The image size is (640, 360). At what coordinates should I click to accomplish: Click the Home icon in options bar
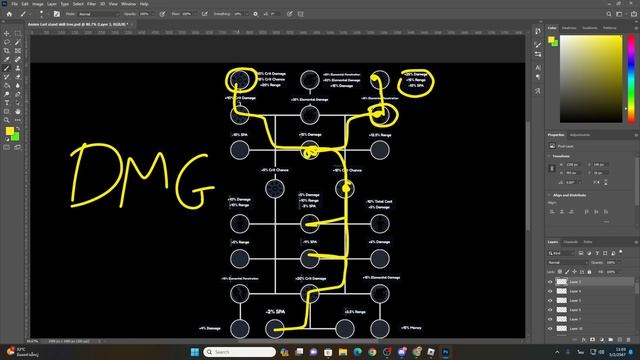coord(9,14)
